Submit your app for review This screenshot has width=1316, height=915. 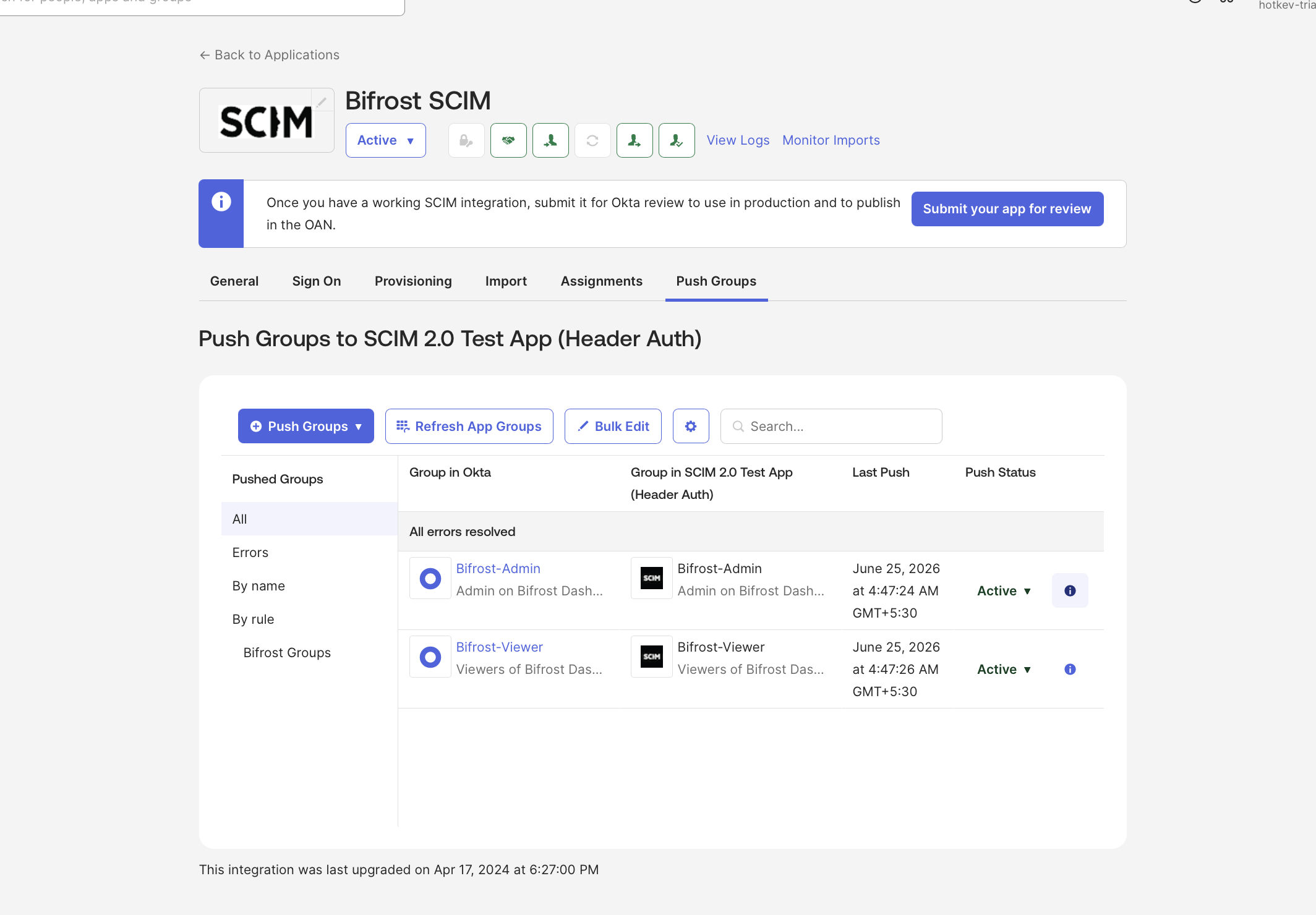(x=1007, y=209)
